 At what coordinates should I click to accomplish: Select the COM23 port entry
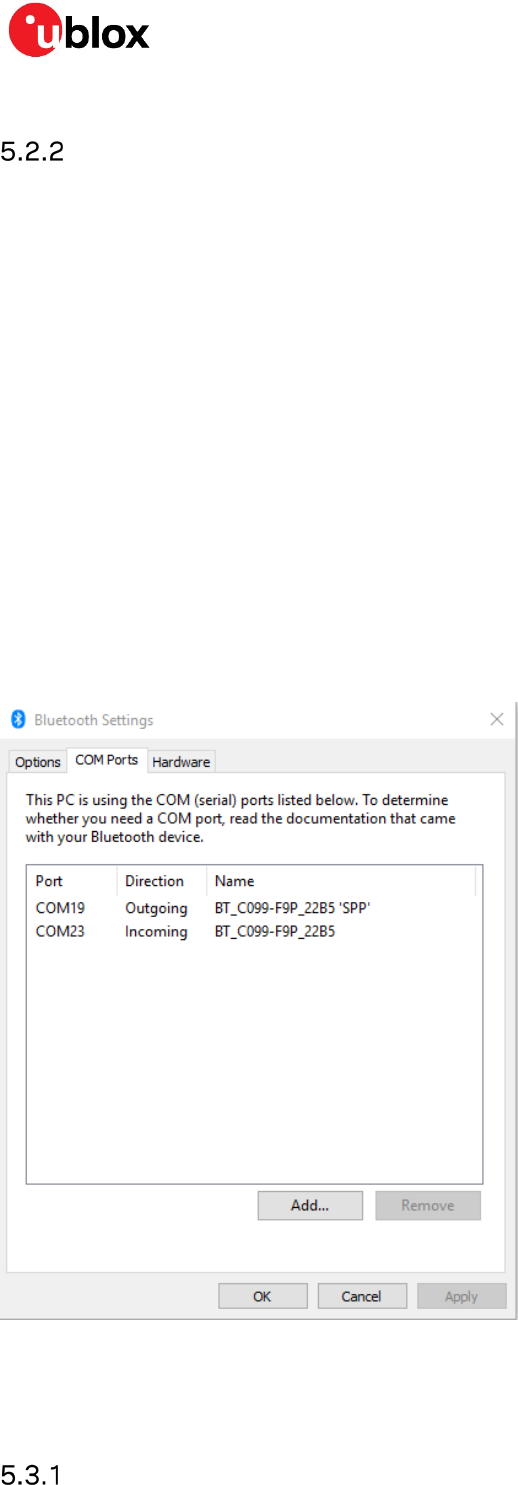click(61, 932)
